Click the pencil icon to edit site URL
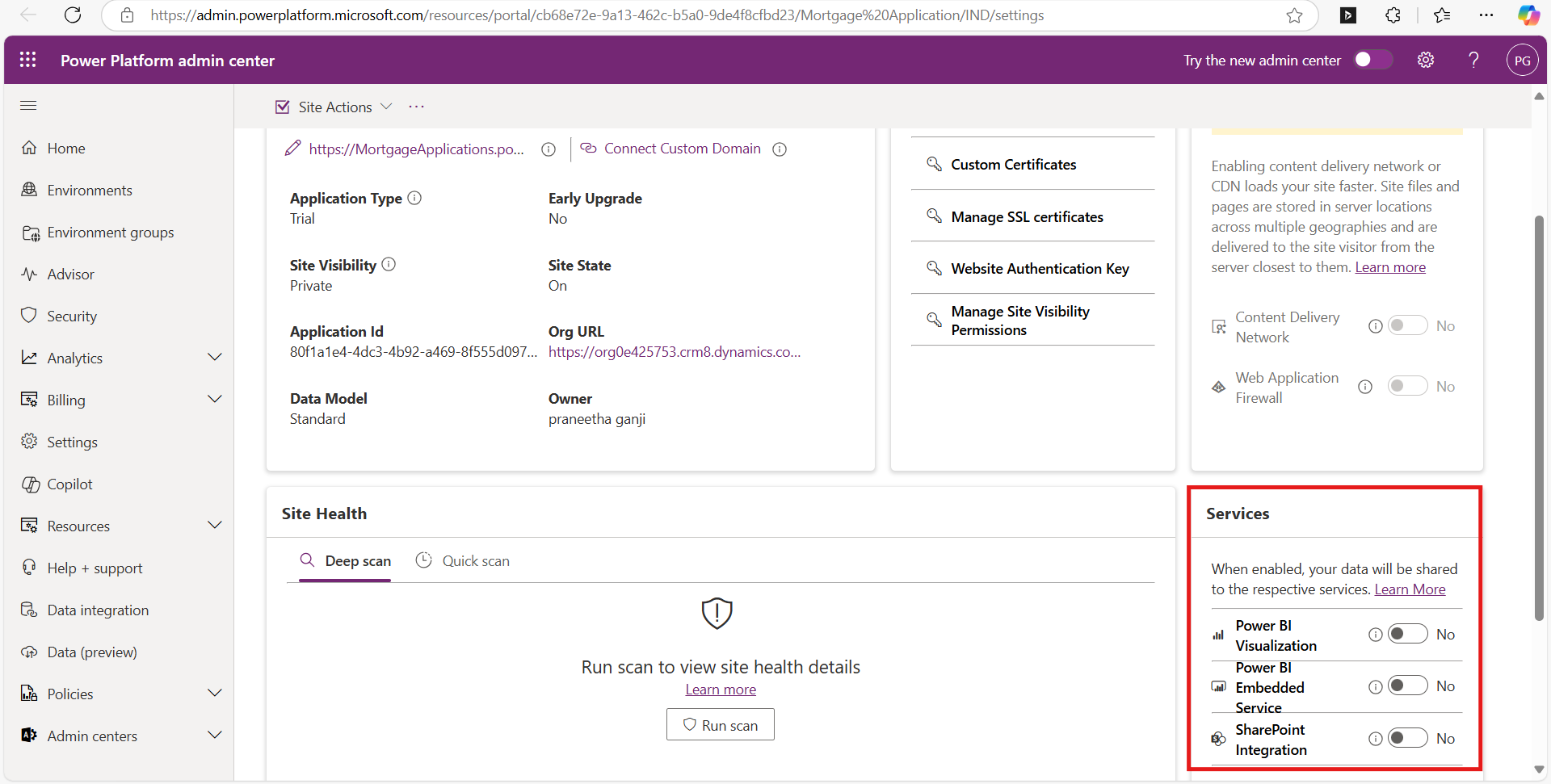1551x784 pixels. pos(292,149)
